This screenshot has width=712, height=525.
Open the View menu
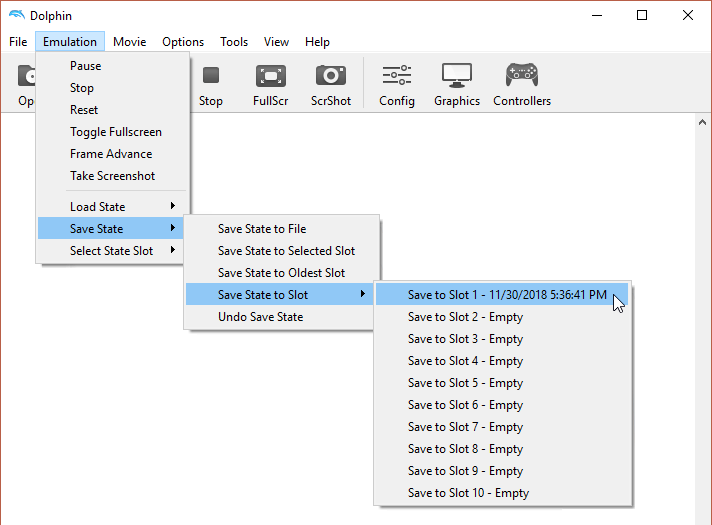pos(276,42)
